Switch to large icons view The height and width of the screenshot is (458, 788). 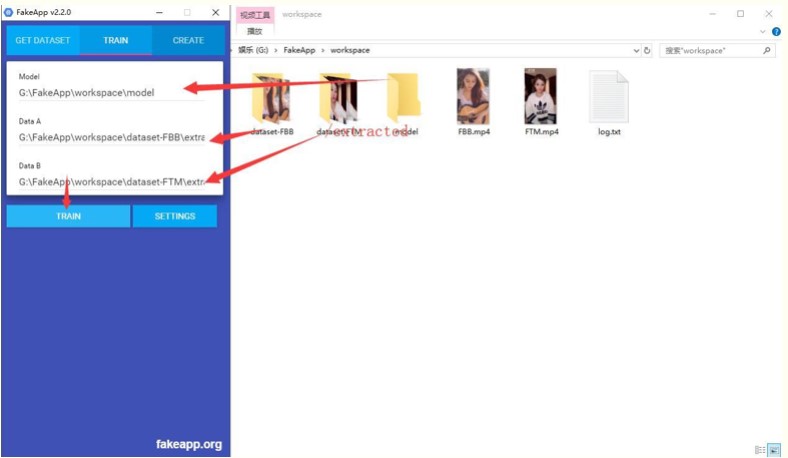(x=774, y=450)
